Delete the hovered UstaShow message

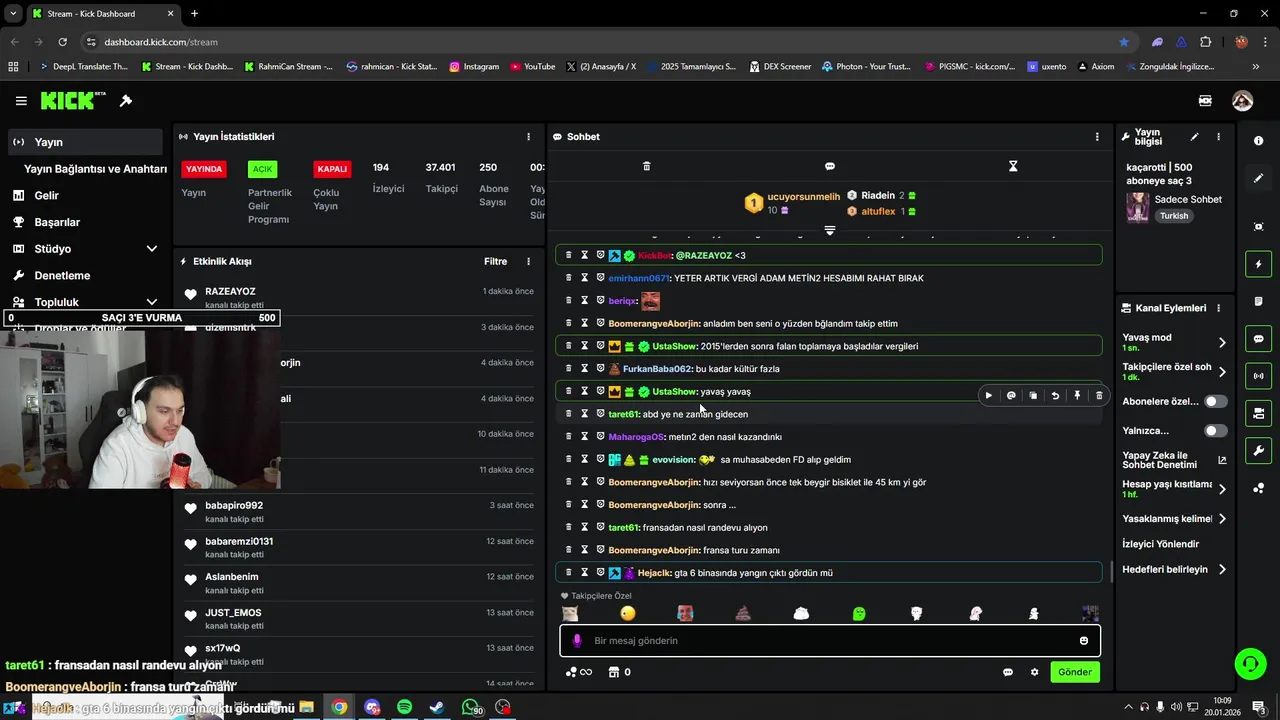1099,395
